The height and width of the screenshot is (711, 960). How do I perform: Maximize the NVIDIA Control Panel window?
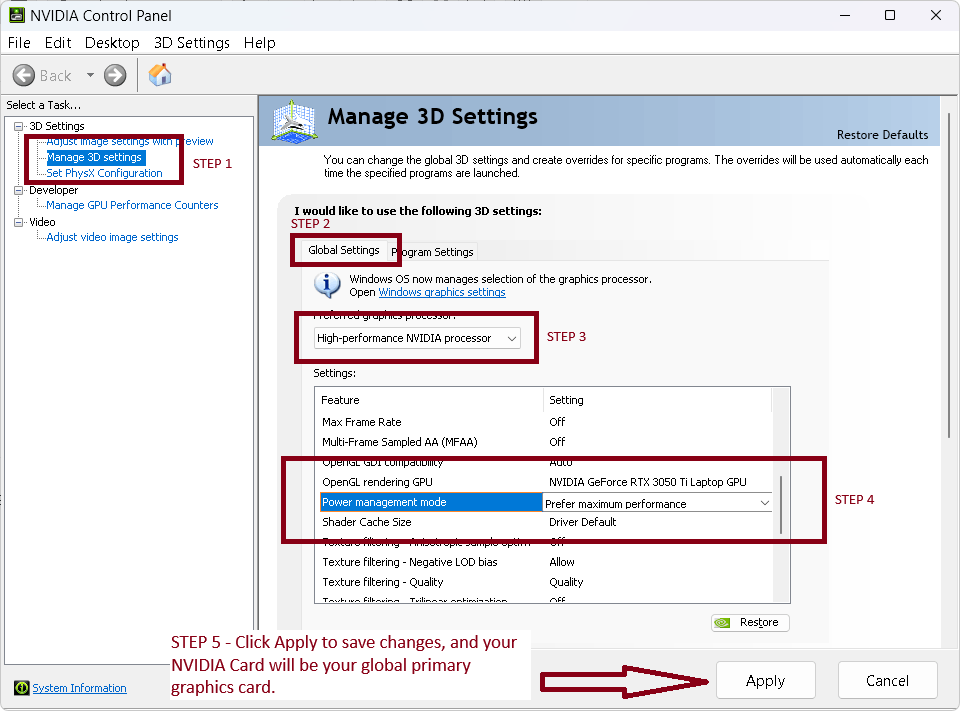(x=890, y=15)
